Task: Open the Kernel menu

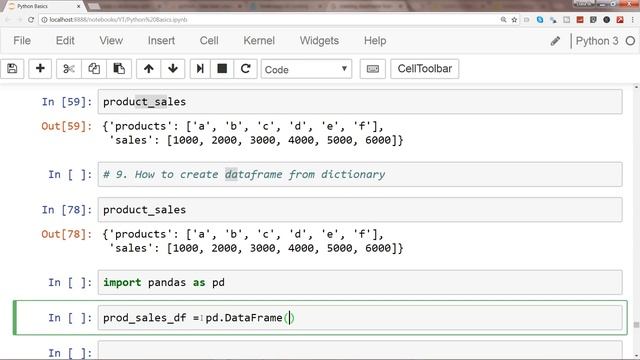Action: 259,41
